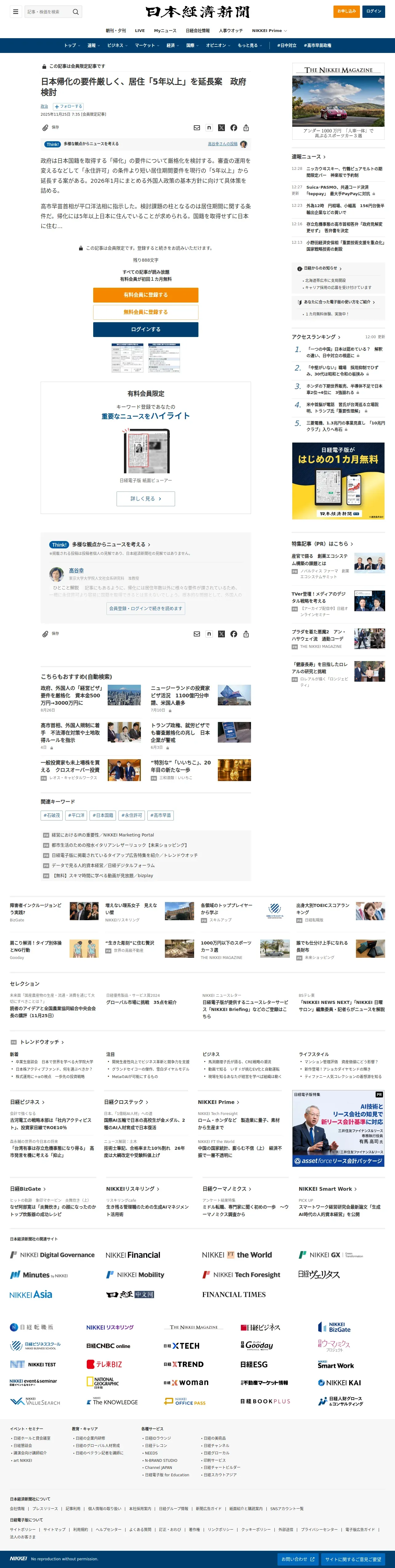This screenshot has height=1568, width=395.
Task: Click the 詳しく見る button
Action: (146, 499)
